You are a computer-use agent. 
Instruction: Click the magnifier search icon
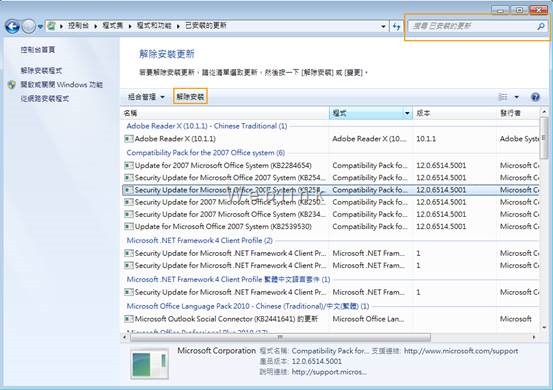click(541, 26)
